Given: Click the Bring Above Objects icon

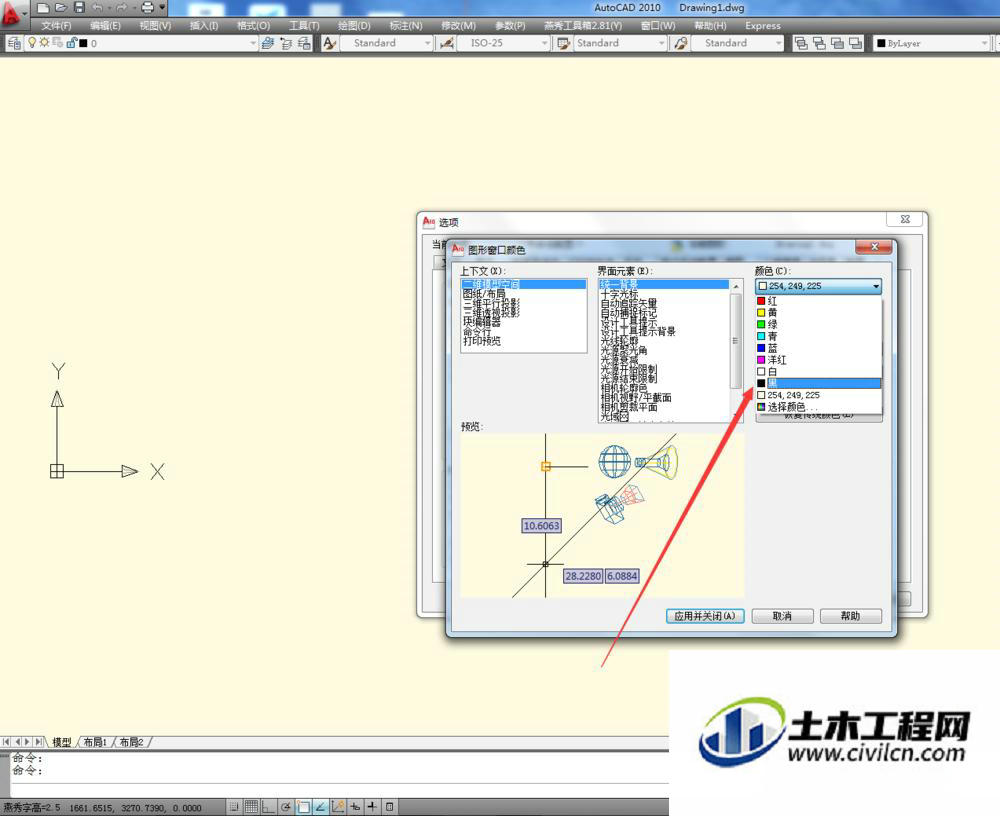Looking at the screenshot, I should (x=837, y=43).
